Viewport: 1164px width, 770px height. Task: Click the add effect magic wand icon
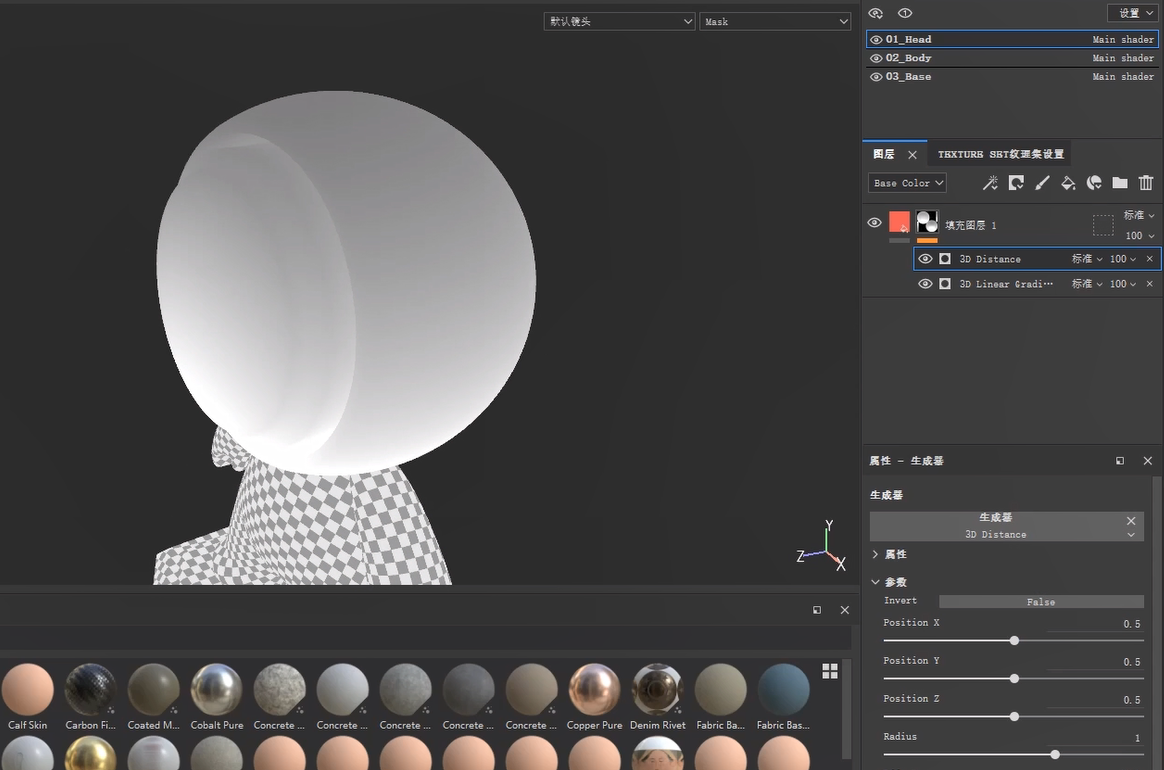(x=990, y=183)
